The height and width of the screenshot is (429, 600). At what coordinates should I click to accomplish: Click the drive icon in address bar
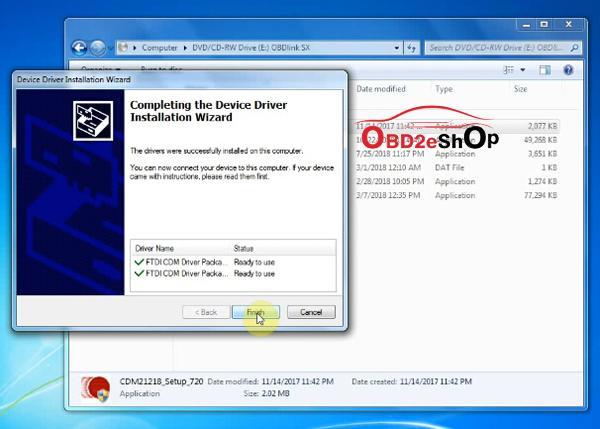point(123,48)
